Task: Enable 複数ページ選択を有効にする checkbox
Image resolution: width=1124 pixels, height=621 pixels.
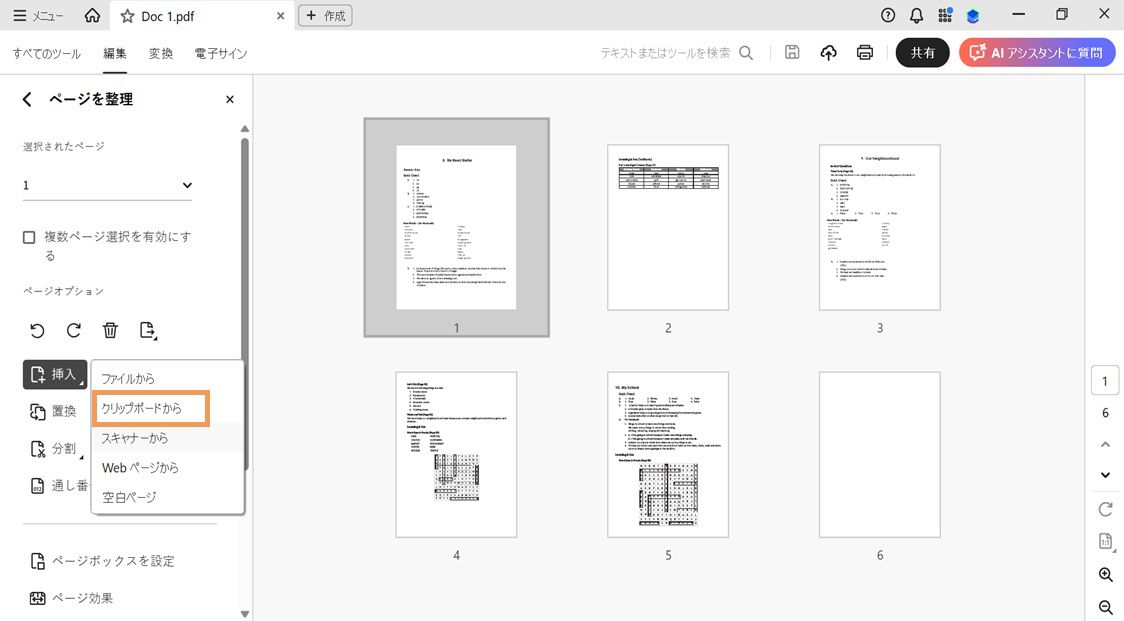Action: pyautogui.click(x=27, y=236)
